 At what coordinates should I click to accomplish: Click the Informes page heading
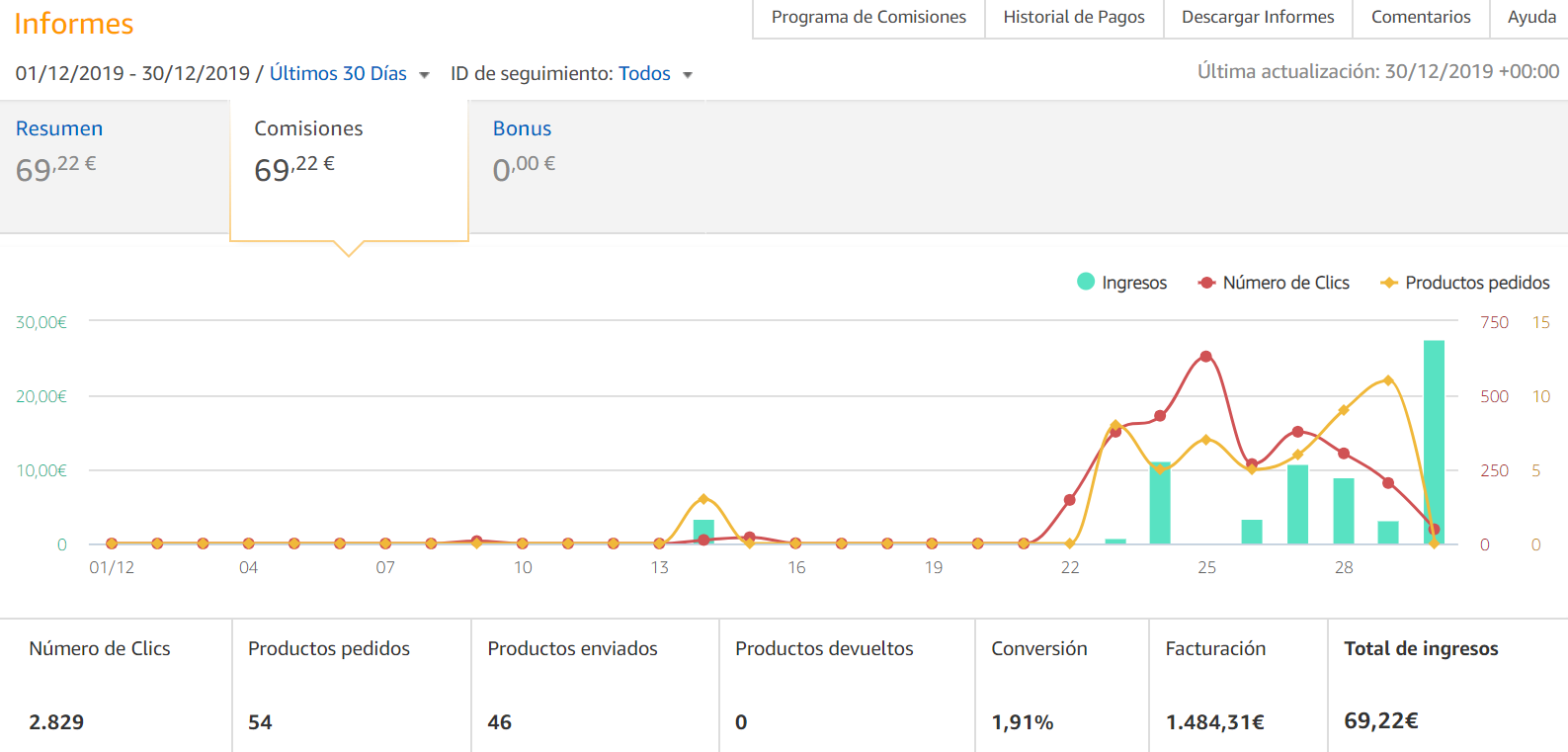[x=74, y=24]
